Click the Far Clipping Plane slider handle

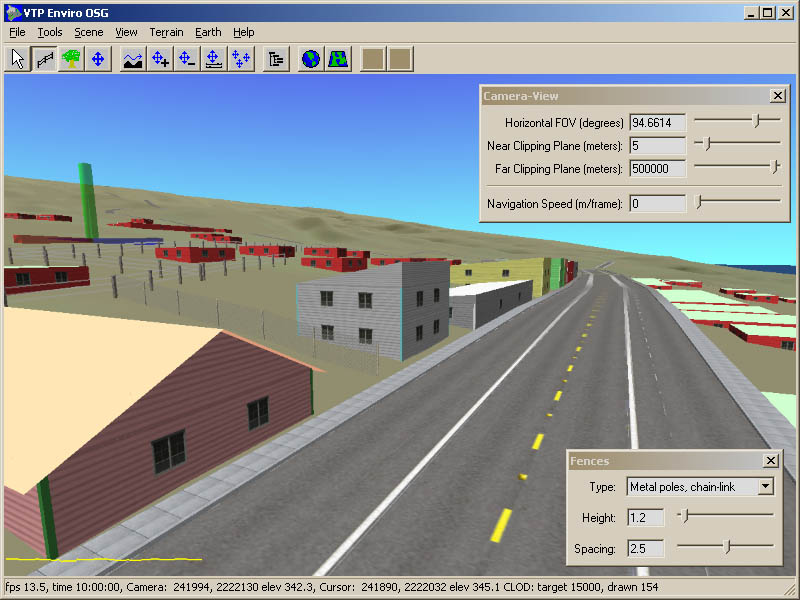click(775, 166)
